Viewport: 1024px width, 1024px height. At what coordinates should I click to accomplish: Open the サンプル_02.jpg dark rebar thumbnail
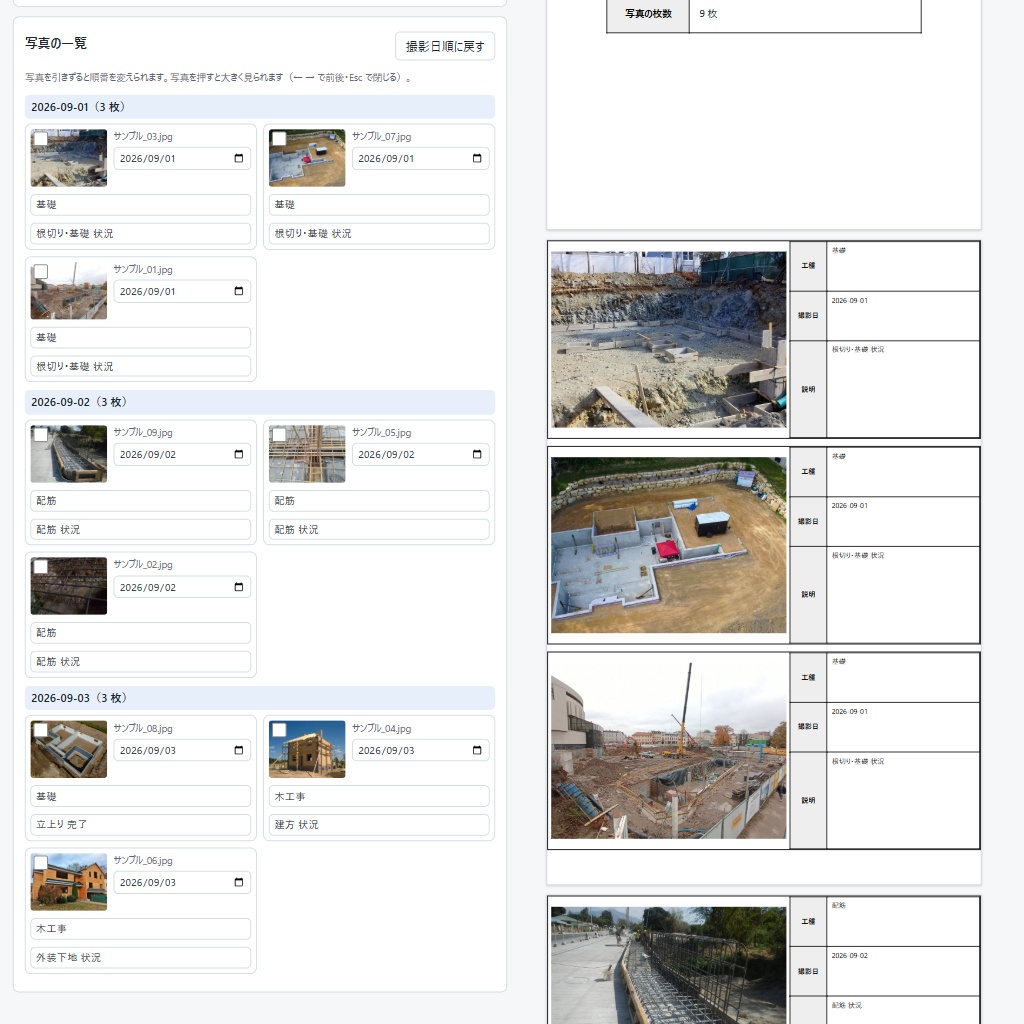point(69,586)
